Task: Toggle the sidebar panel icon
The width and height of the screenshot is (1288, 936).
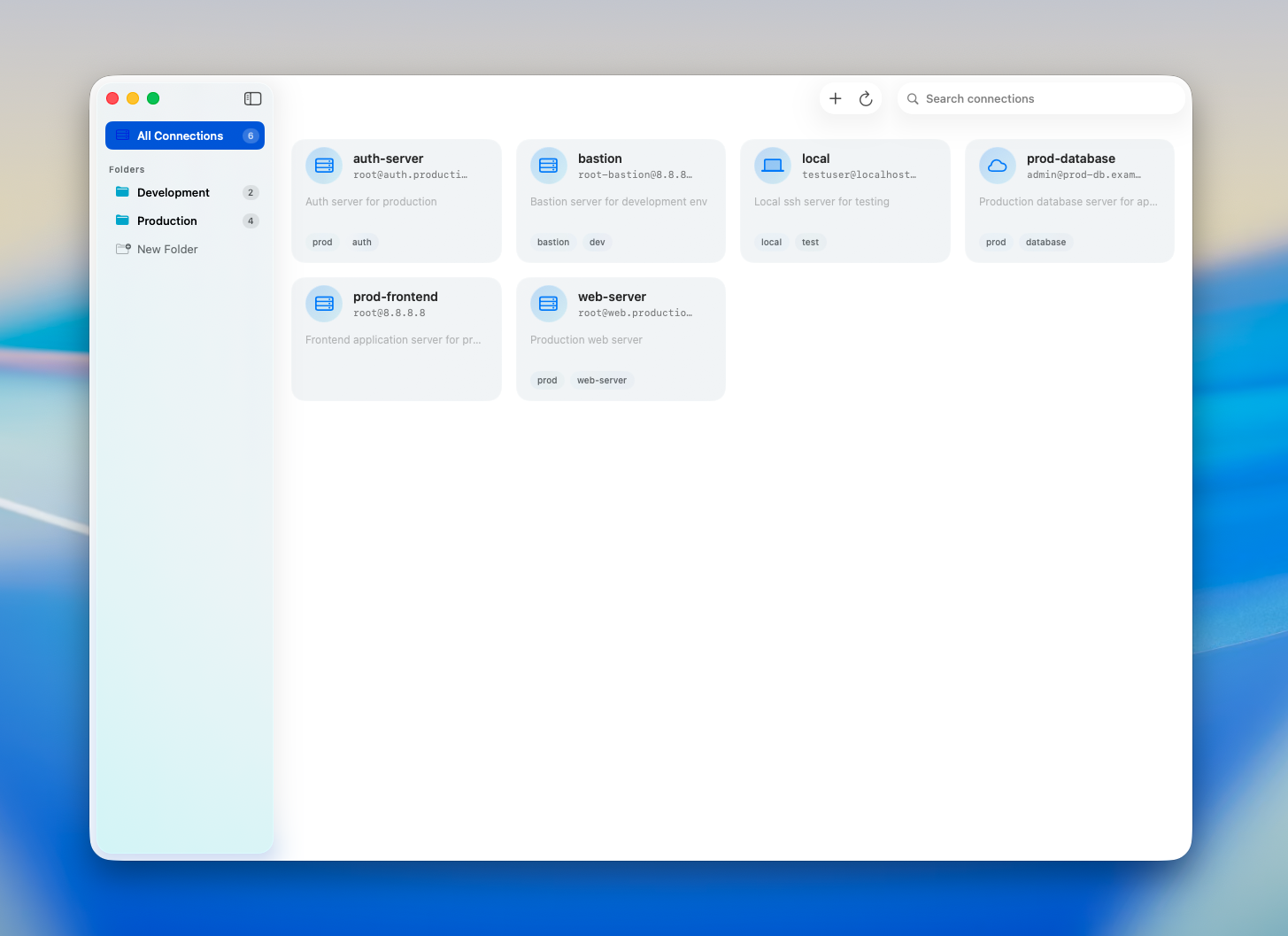Action: (x=253, y=98)
